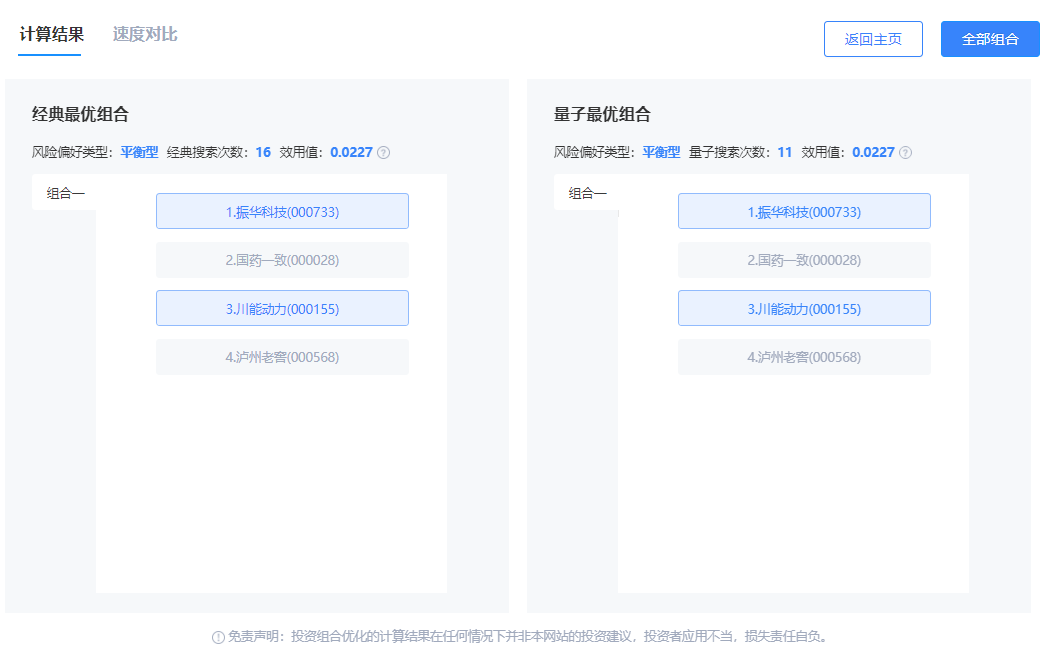The image size is (1053, 647).
Task: Click 川能动力(000155) in the classic combination
Action: click(282, 308)
